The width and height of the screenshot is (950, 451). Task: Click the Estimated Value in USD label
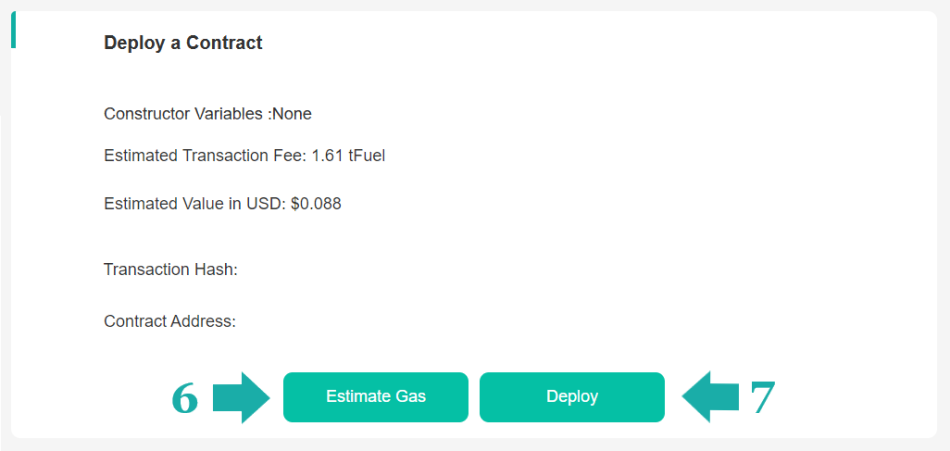tap(195, 204)
